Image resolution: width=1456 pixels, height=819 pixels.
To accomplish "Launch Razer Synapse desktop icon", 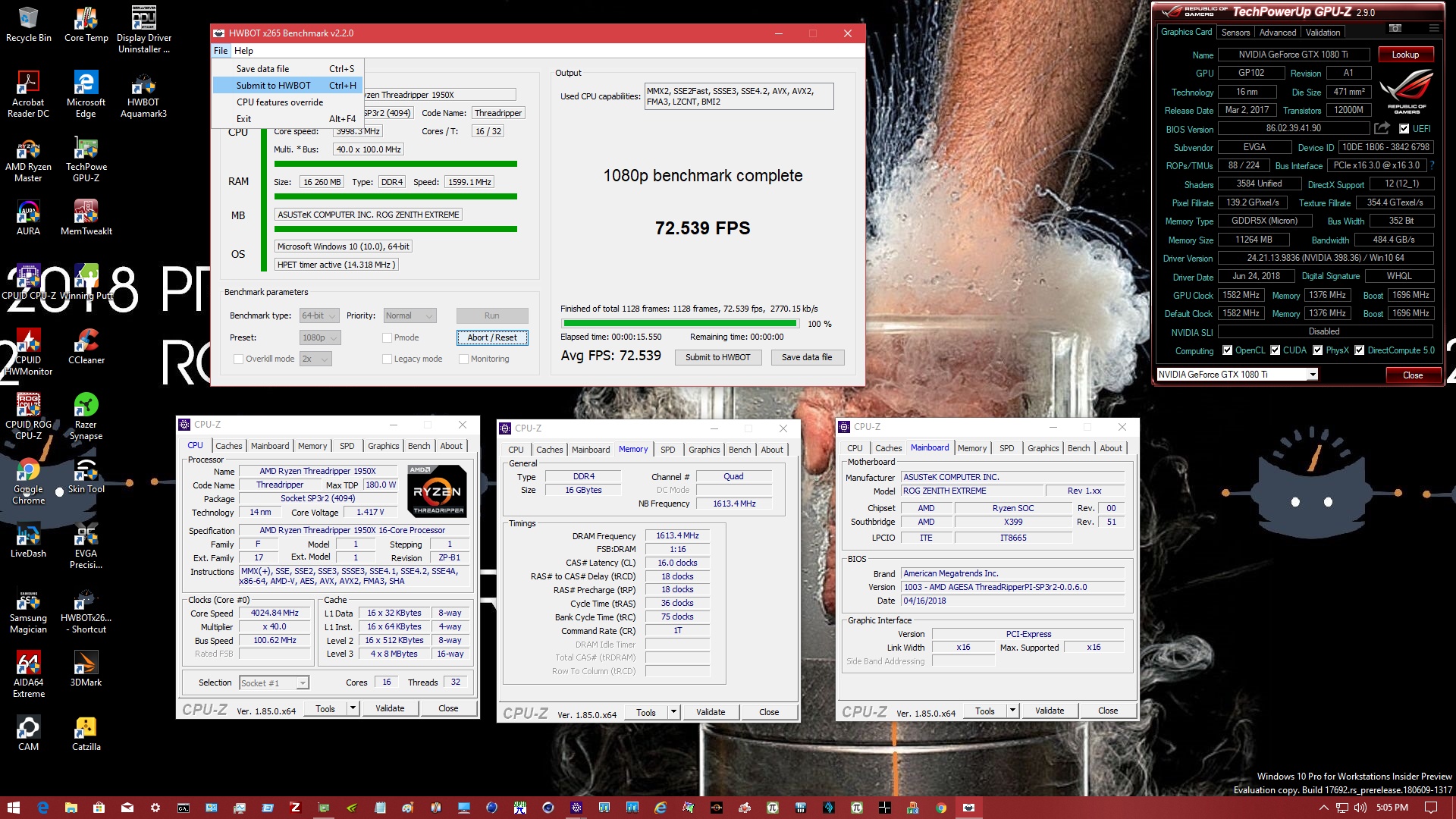I will (x=86, y=417).
